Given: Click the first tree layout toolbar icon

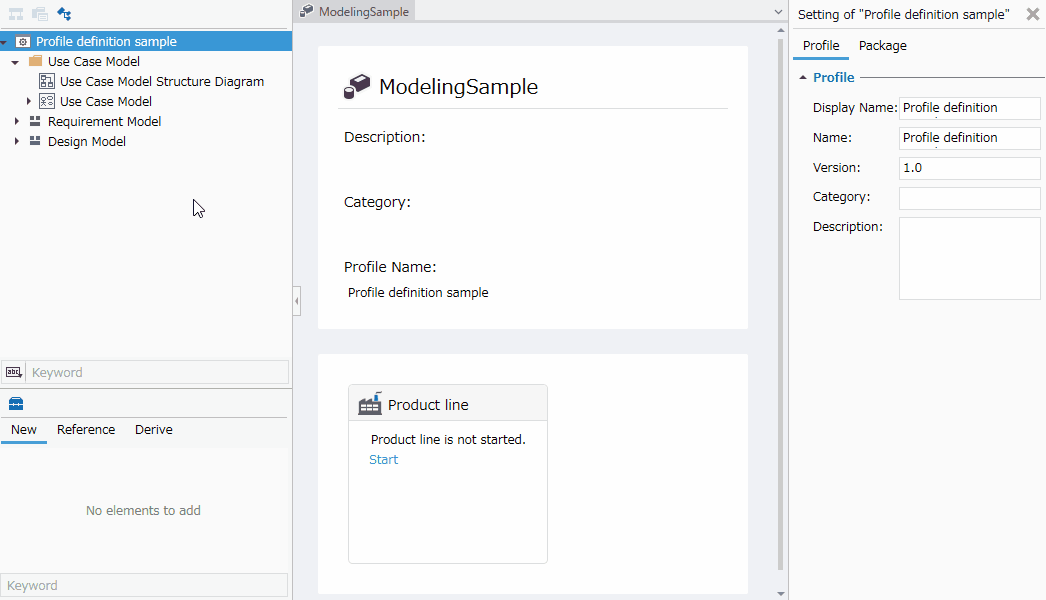Looking at the screenshot, I should [x=15, y=14].
